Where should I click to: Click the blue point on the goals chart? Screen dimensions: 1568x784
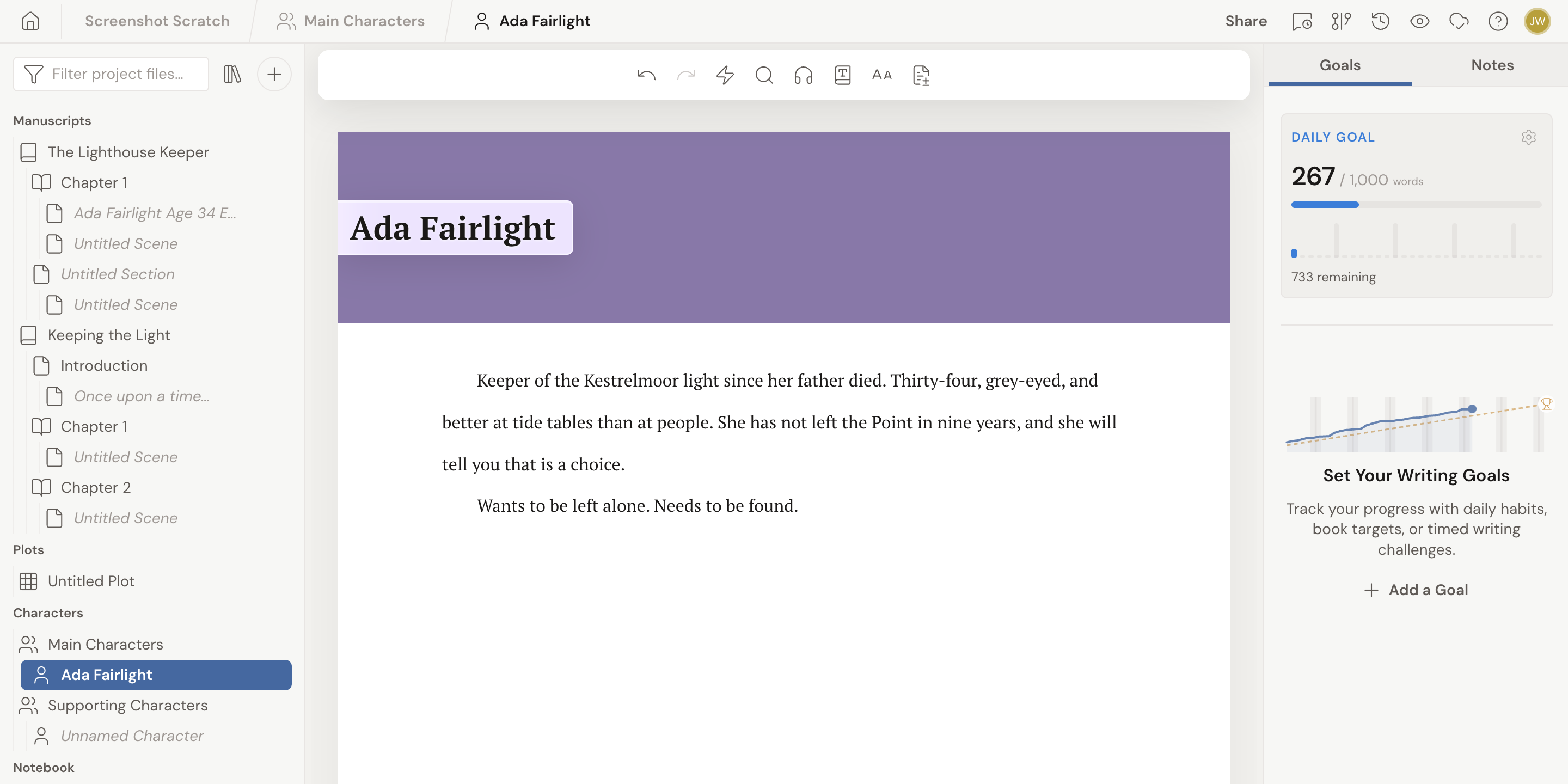pos(1472,409)
